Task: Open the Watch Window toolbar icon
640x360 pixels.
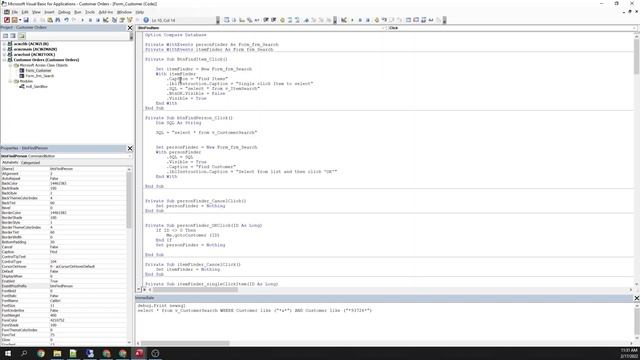Action: [423, 20]
